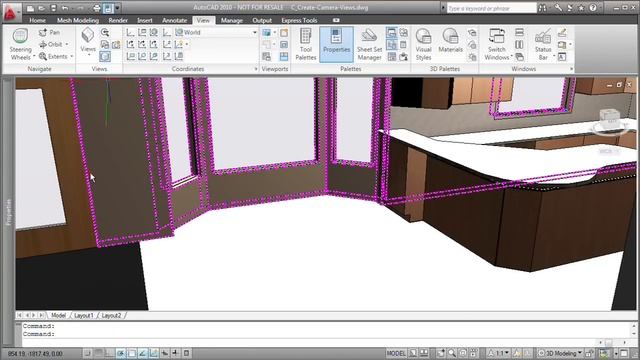Click the Switch Windows button
This screenshot has width=640, height=360.
coord(497,44)
